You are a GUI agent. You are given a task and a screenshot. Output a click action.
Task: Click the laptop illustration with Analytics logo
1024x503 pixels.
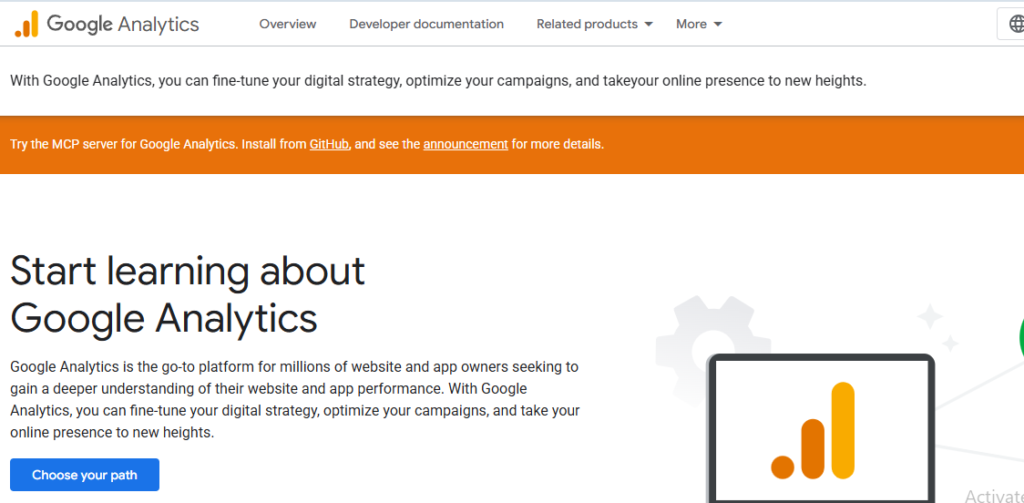coord(821,429)
